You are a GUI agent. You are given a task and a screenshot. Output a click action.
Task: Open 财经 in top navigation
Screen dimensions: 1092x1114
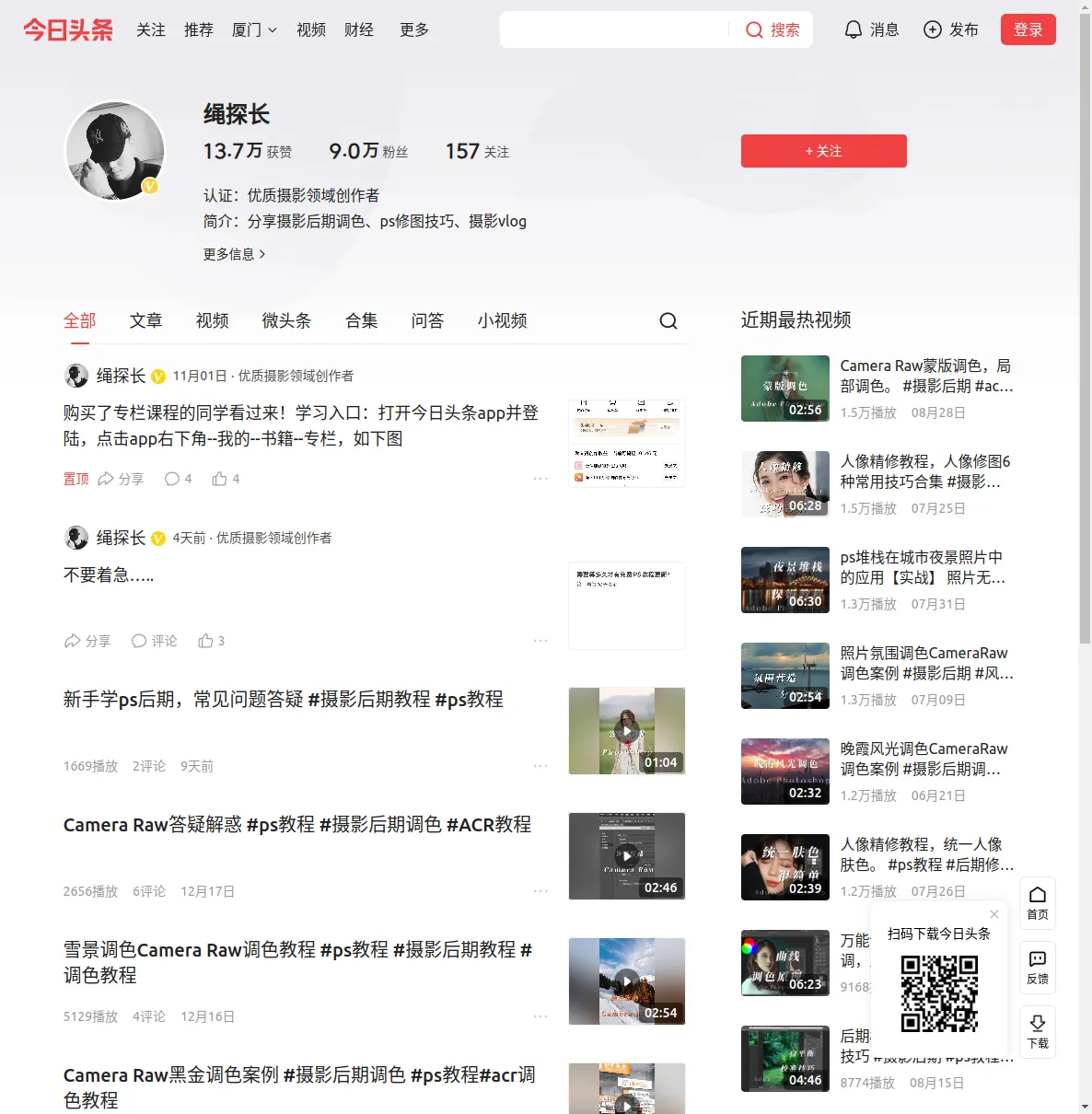click(x=359, y=29)
